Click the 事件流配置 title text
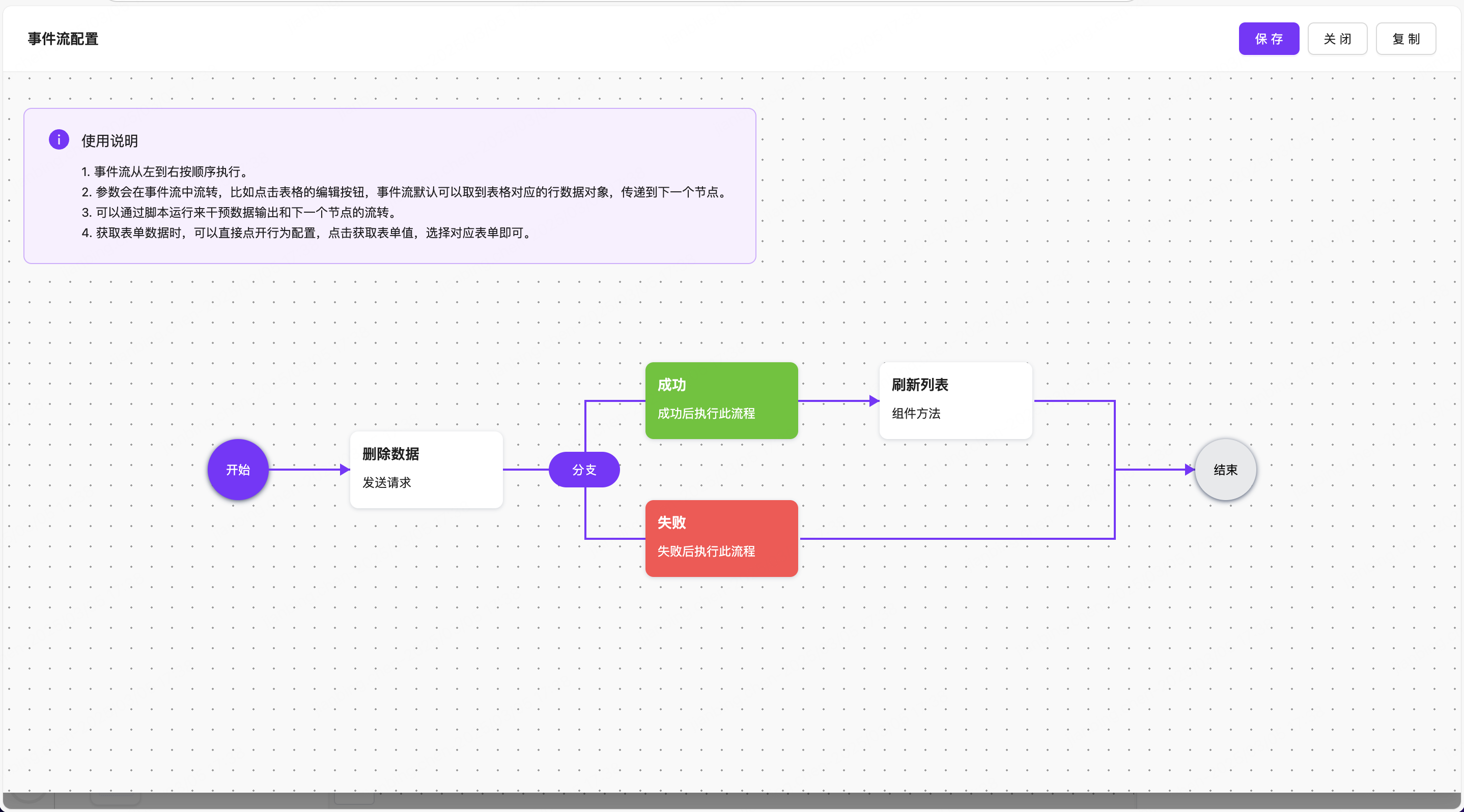Viewport: 1464px width, 812px height. coord(63,39)
